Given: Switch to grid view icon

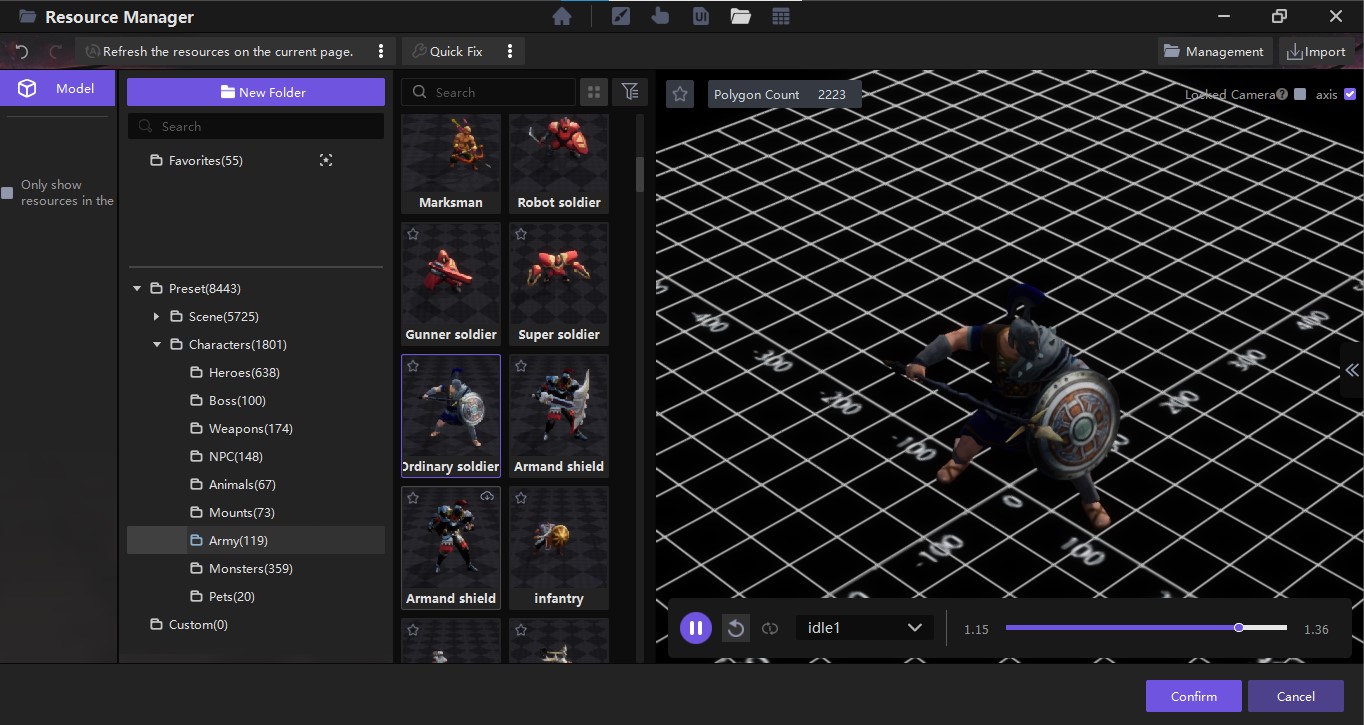Looking at the screenshot, I should pos(594,92).
